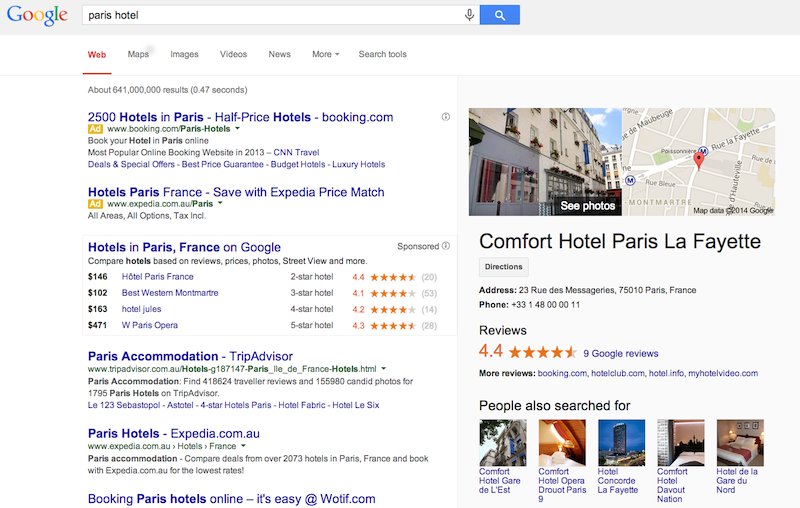Open Search tools options
Screen dimensions: 800x508
(x=383, y=54)
